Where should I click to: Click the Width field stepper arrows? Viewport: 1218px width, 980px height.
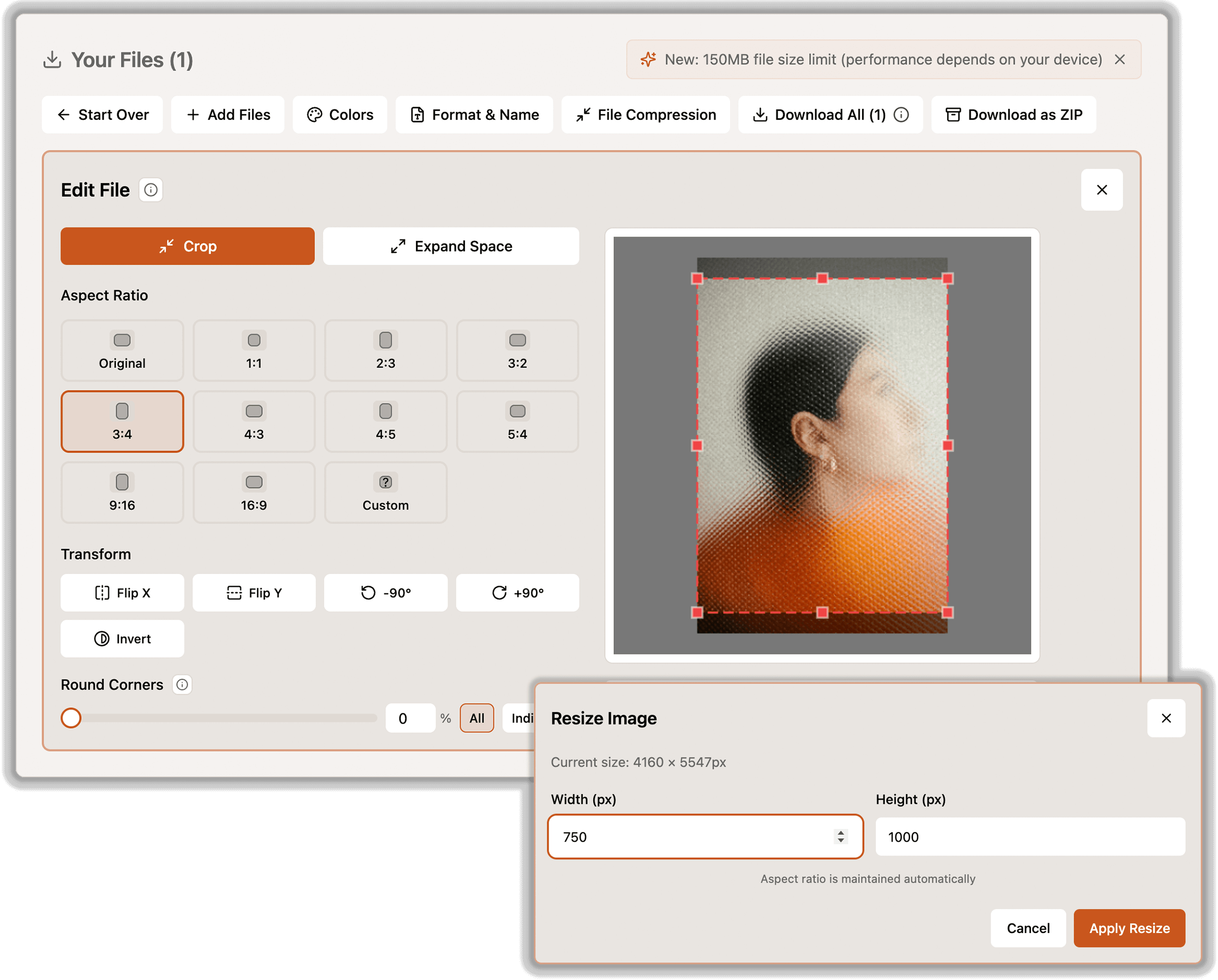841,837
